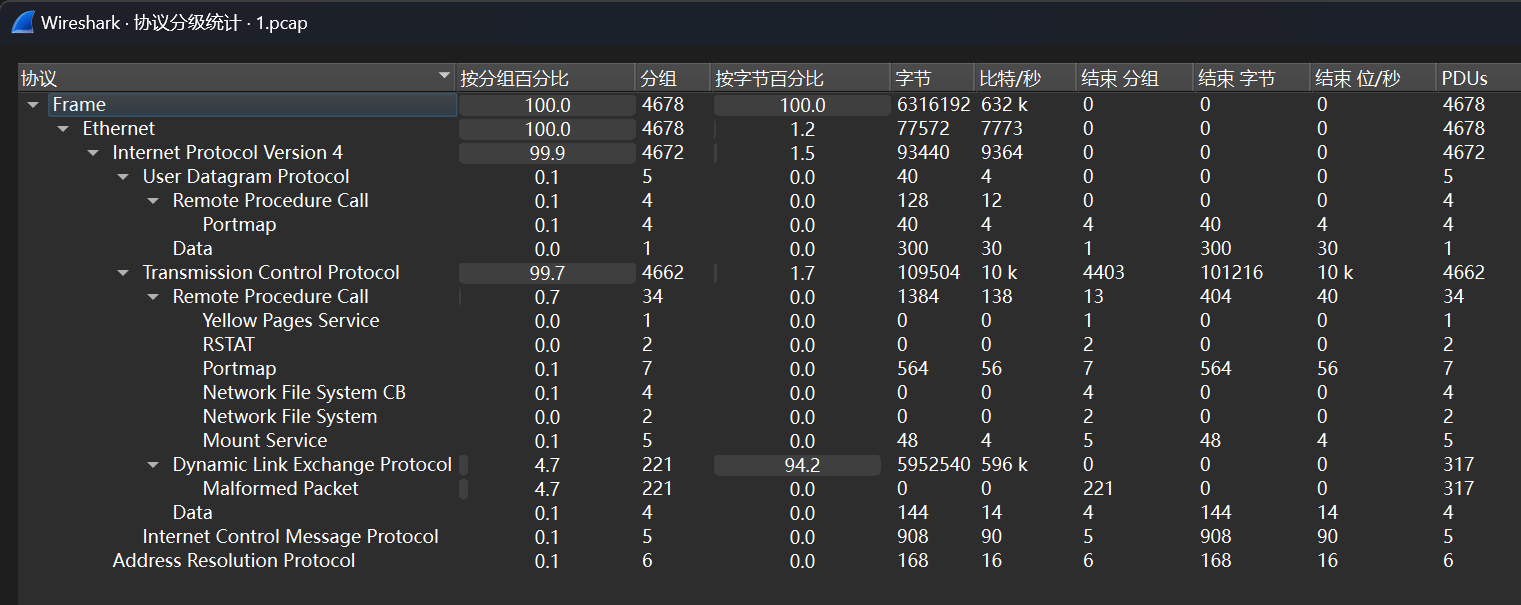
Task: Sort by the 结束 分组 column header
Action: click(1119, 78)
